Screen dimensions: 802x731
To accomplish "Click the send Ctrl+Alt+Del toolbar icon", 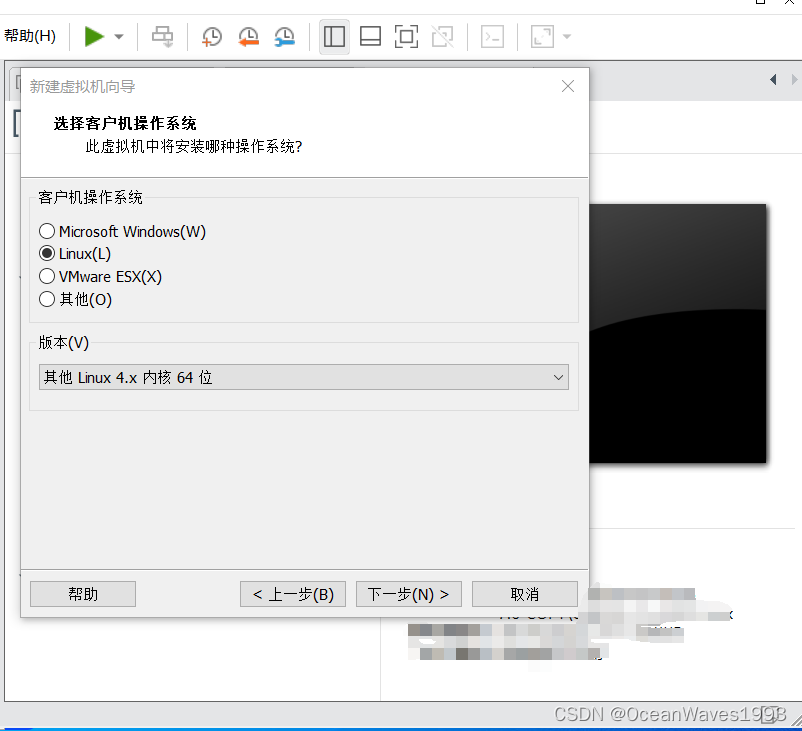I will click(163, 37).
